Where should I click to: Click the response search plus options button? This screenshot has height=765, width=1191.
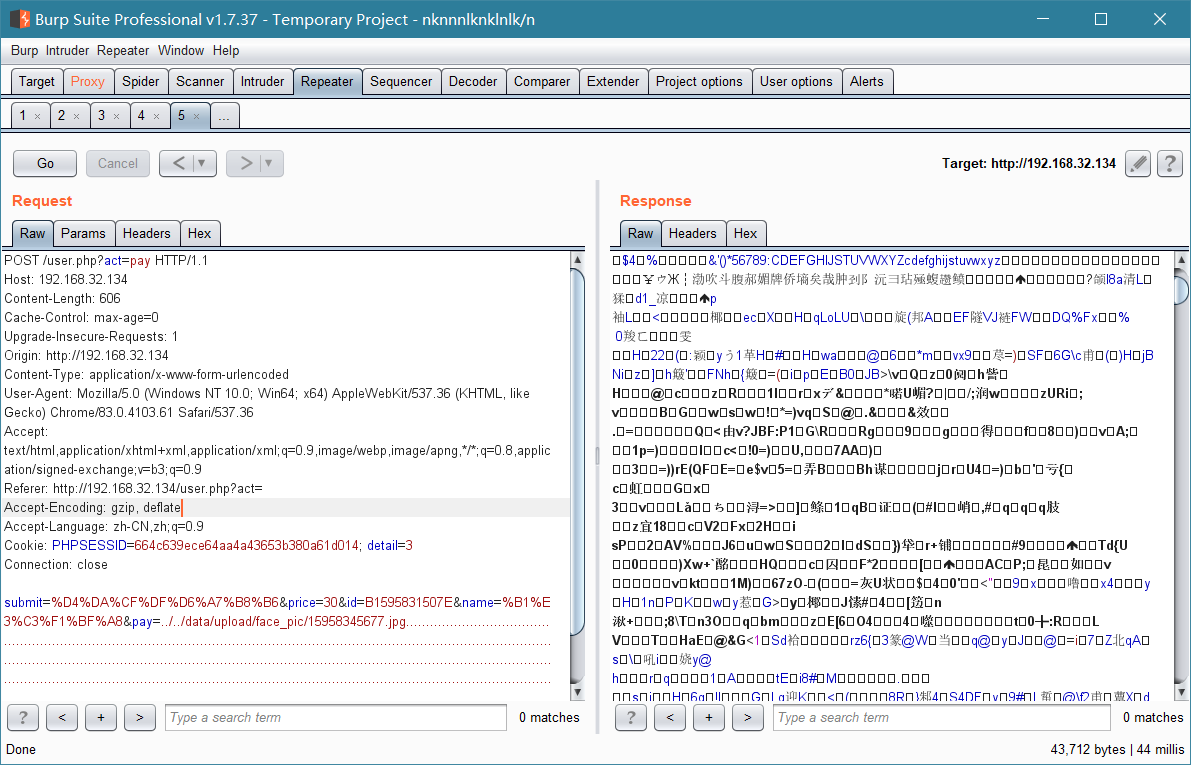tap(708, 717)
